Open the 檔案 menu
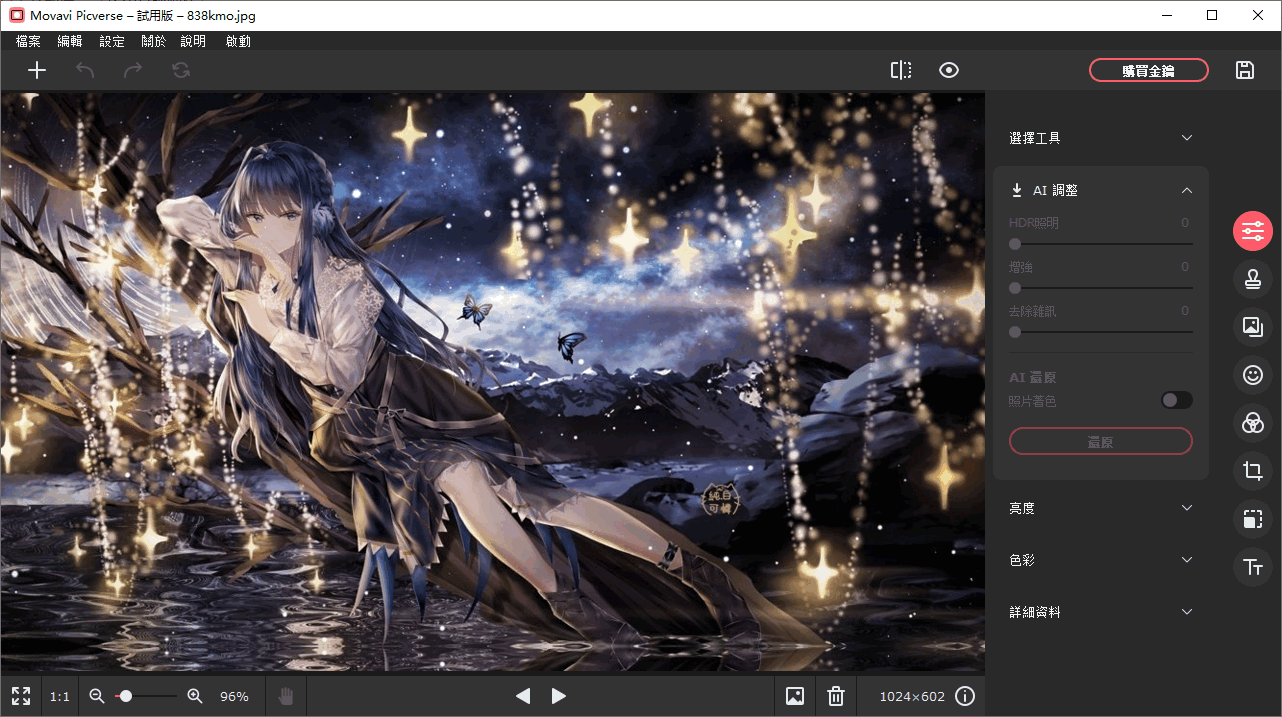The height and width of the screenshot is (717, 1282). (28, 41)
